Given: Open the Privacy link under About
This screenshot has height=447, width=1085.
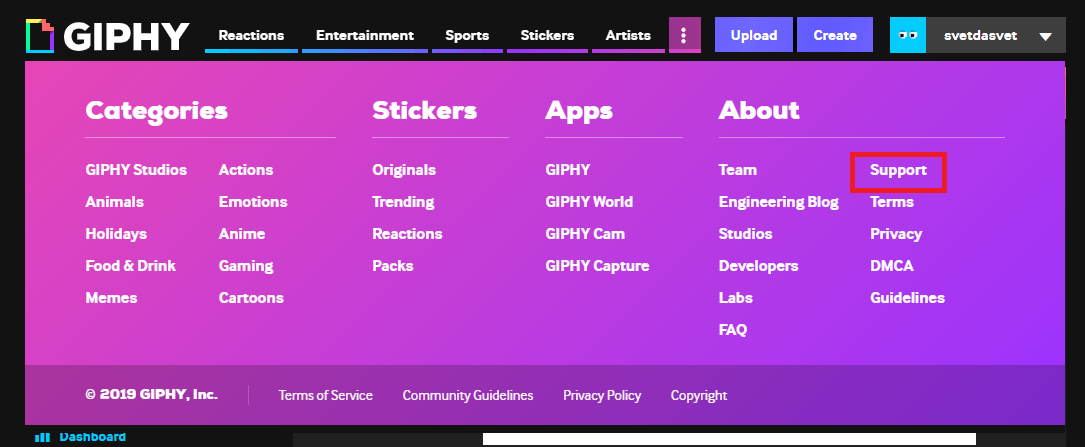Looking at the screenshot, I should [x=896, y=234].
